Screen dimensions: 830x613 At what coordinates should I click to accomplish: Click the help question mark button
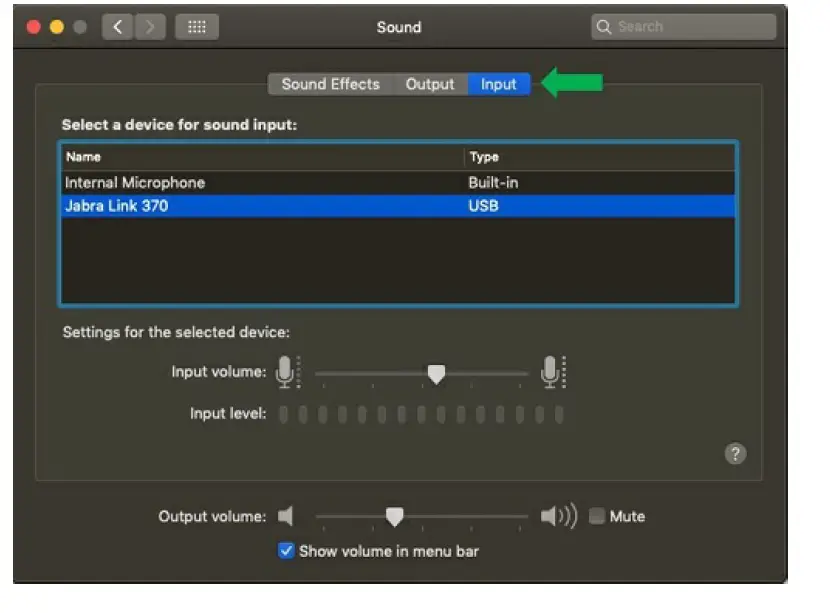click(x=735, y=454)
